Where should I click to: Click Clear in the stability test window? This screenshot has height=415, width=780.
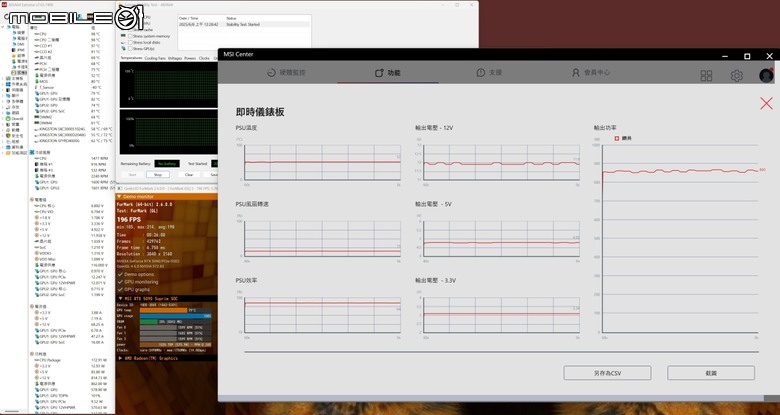(x=189, y=175)
